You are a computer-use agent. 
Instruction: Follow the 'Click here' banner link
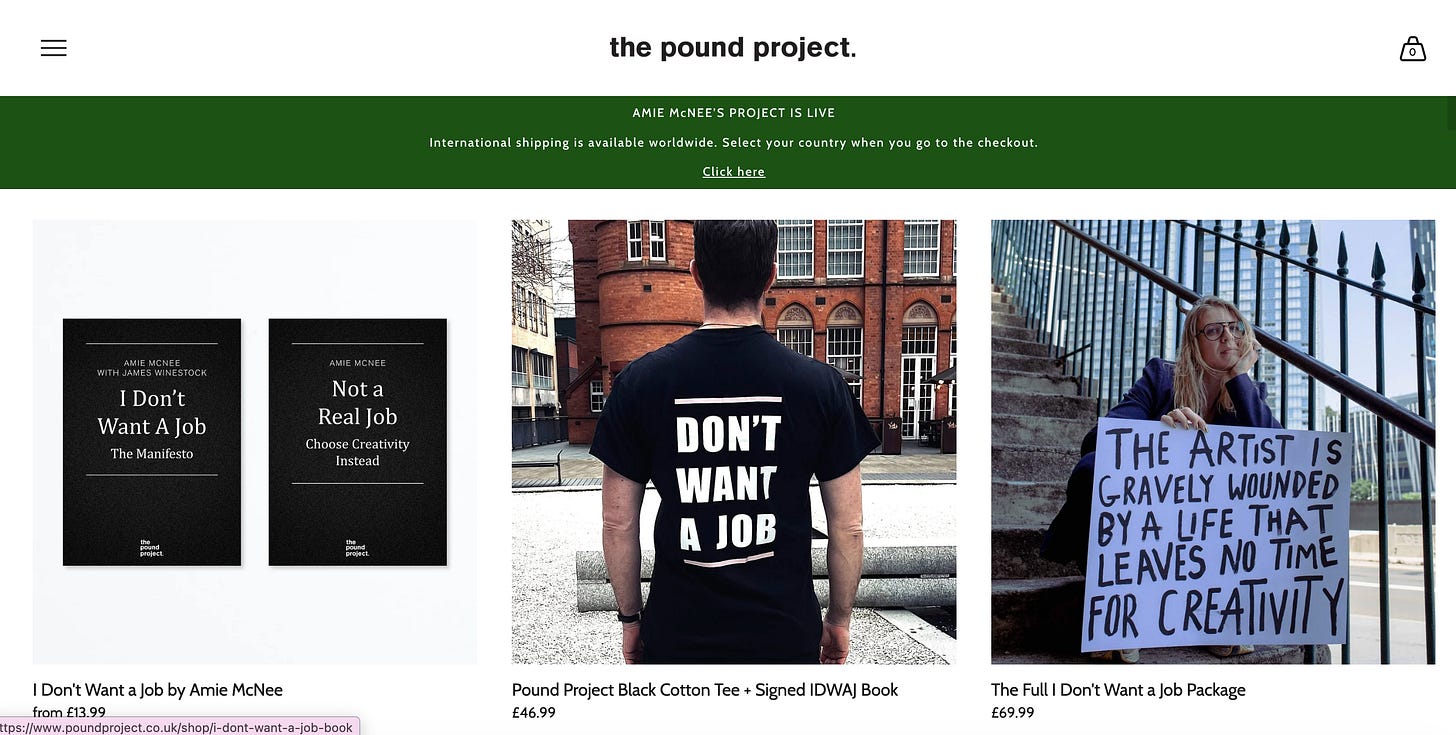pos(733,172)
